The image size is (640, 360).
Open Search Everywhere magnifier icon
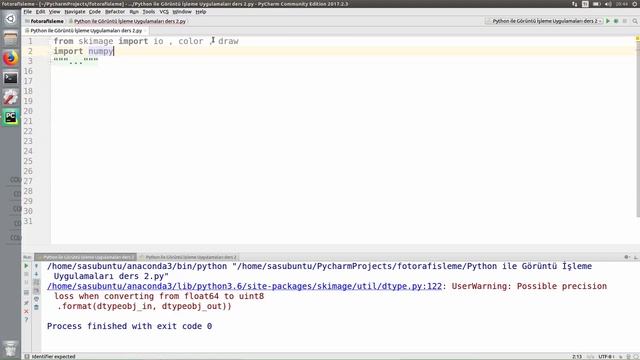pyautogui.click(x=635, y=21)
